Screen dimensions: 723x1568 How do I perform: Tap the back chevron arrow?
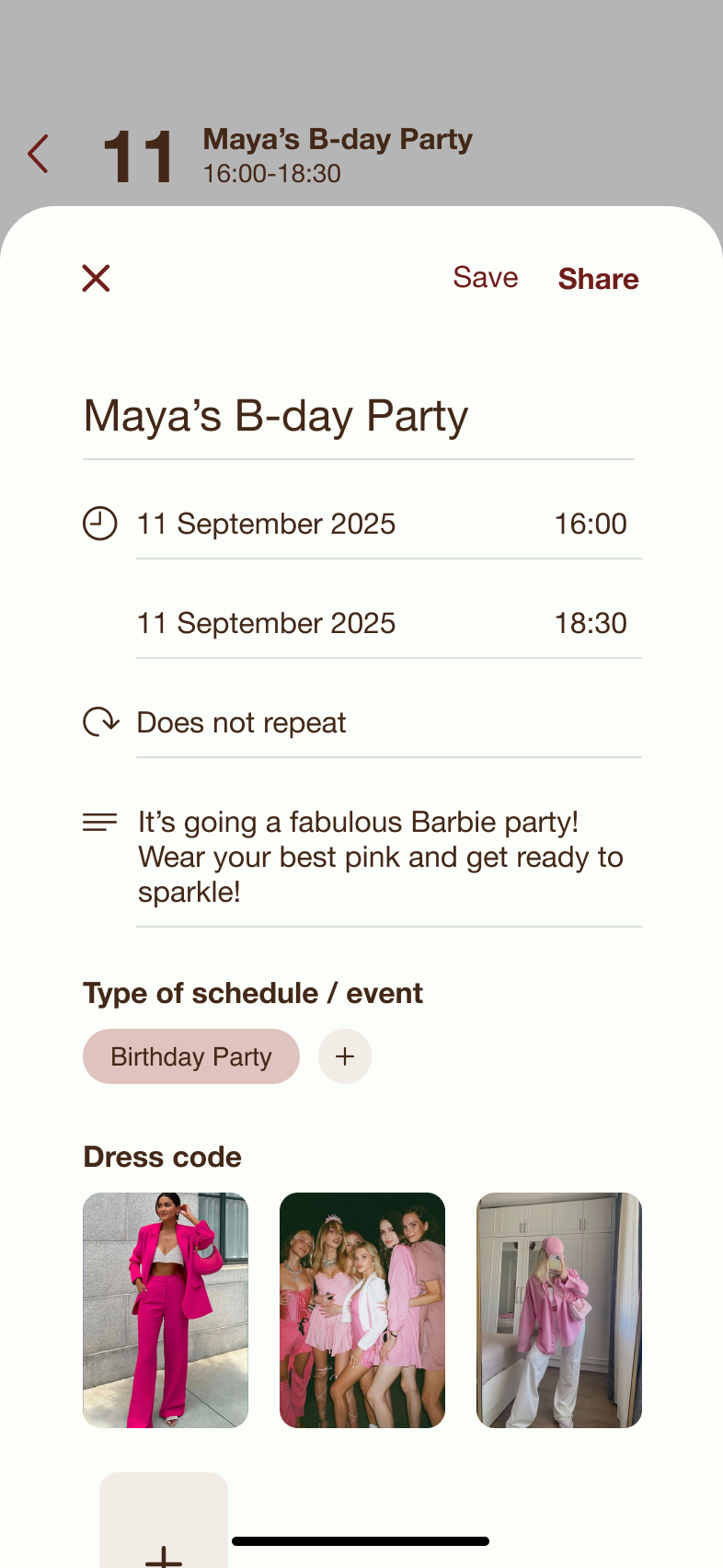(x=38, y=154)
